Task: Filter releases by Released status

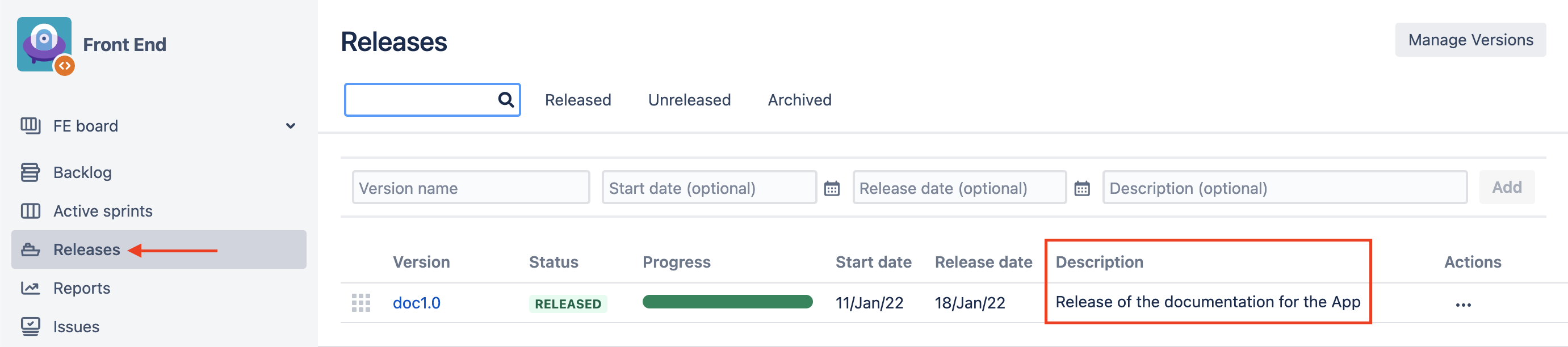Action: click(x=578, y=100)
